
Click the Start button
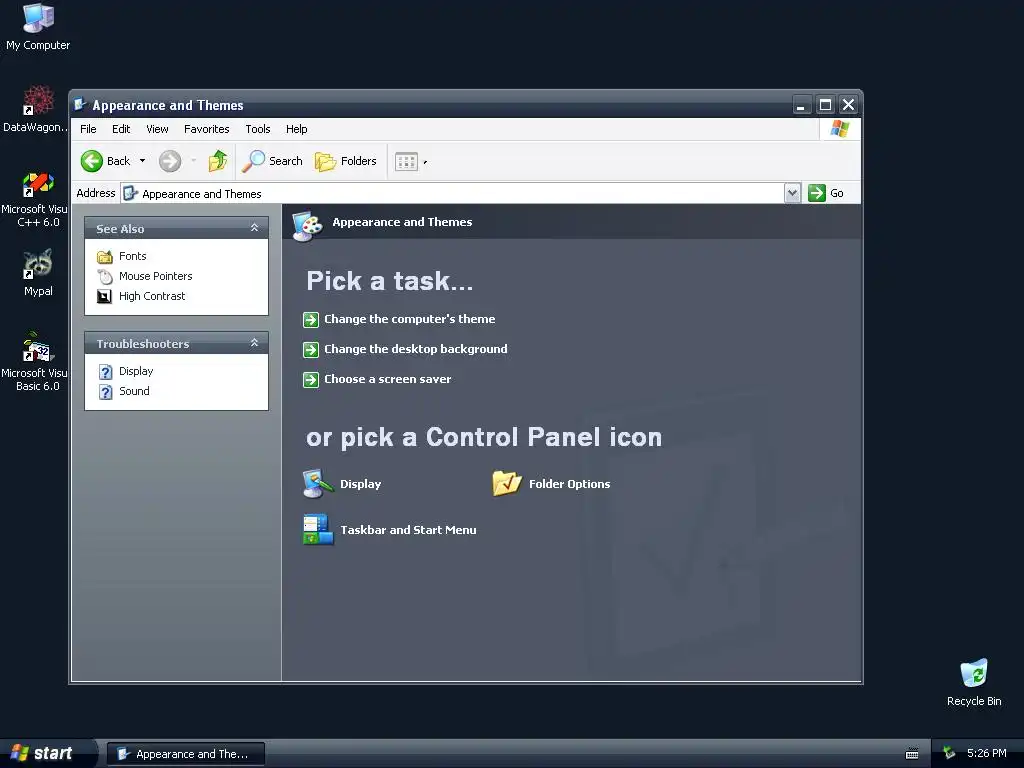coord(47,754)
